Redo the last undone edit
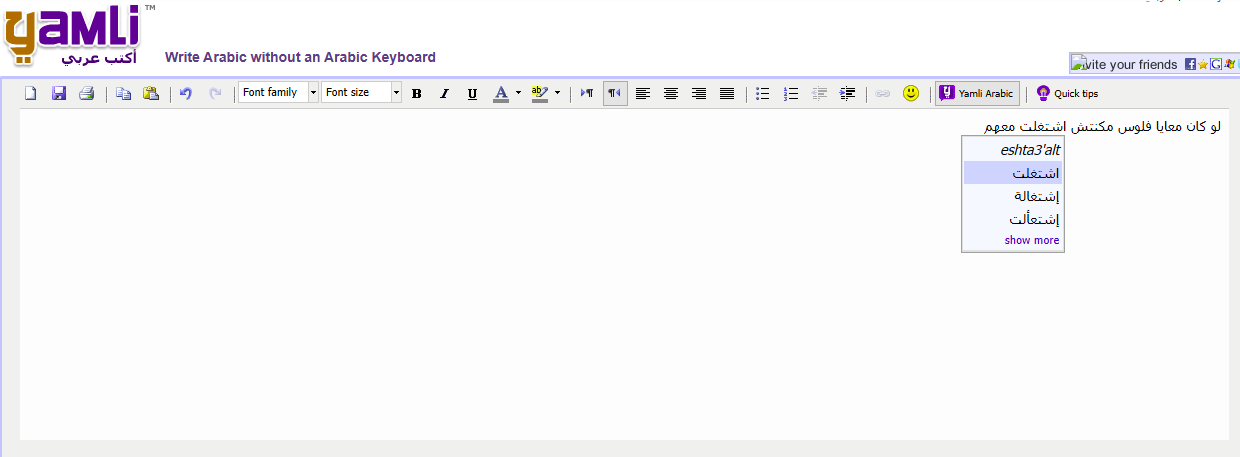The image size is (1240, 457). pos(215,93)
